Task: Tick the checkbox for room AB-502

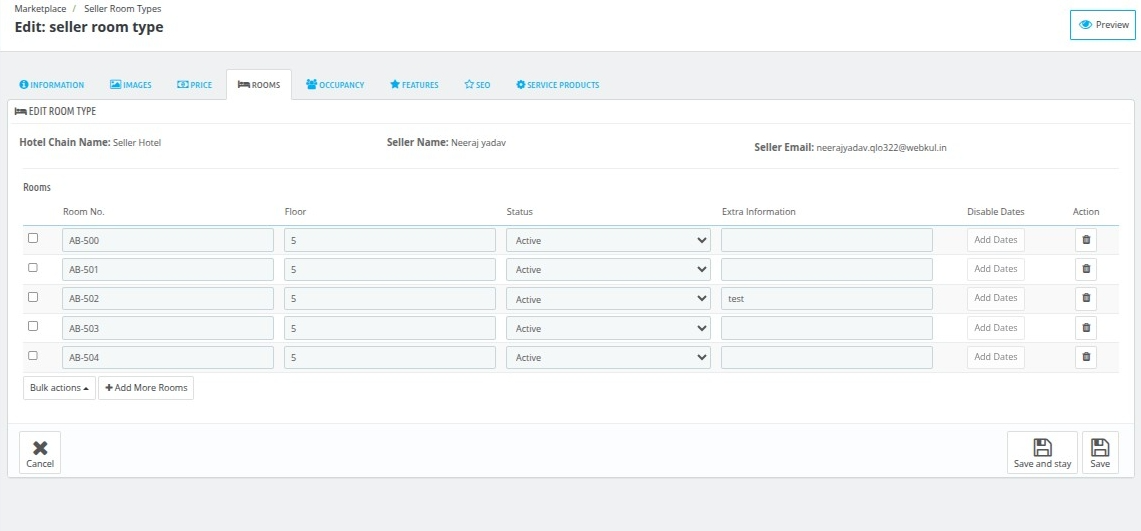Action: click(x=33, y=297)
